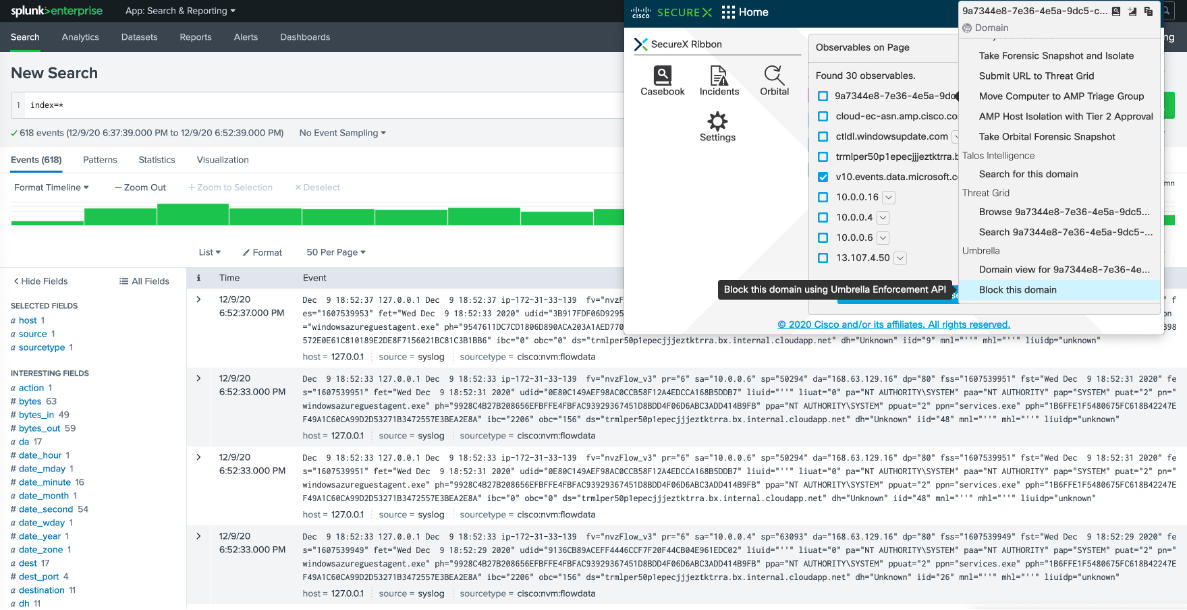The image size is (1187, 610).
Task: Open the No Event Sampling dropdown
Action: click(342, 132)
